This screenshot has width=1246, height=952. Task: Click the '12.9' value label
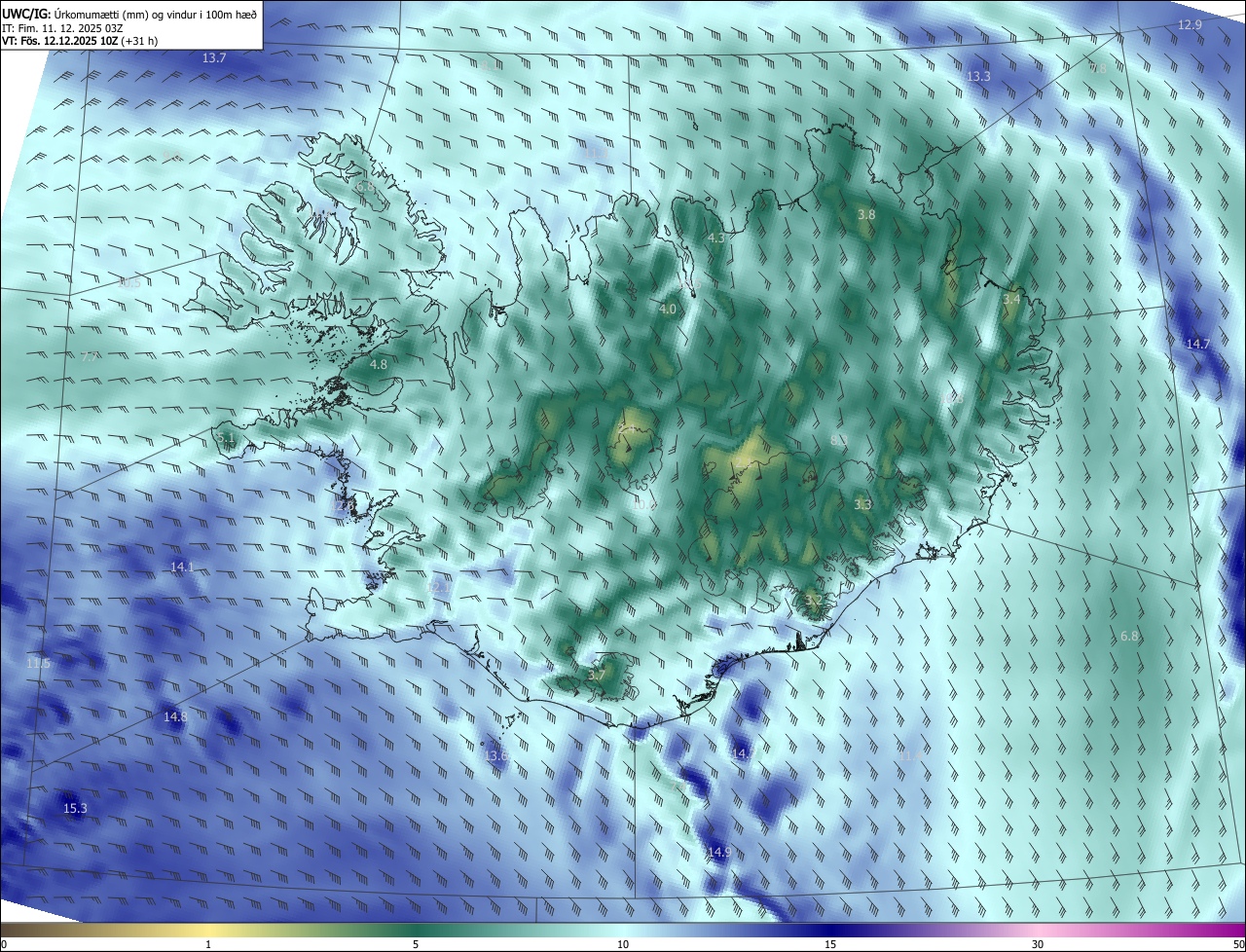coord(1190,25)
